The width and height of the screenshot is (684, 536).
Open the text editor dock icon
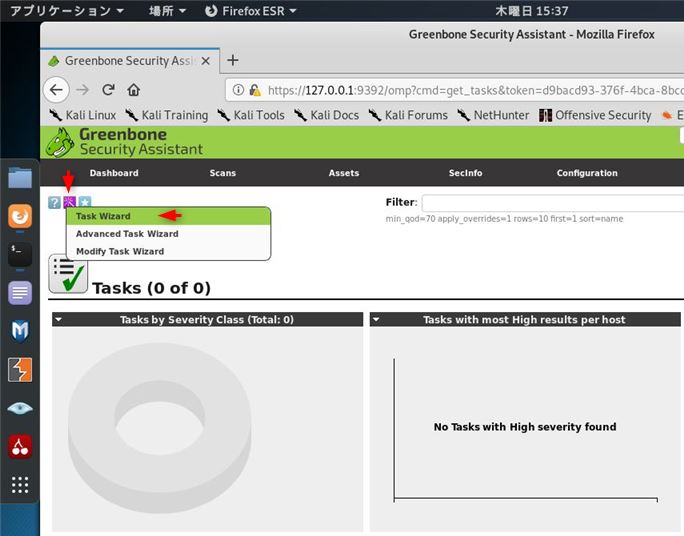coord(20,293)
